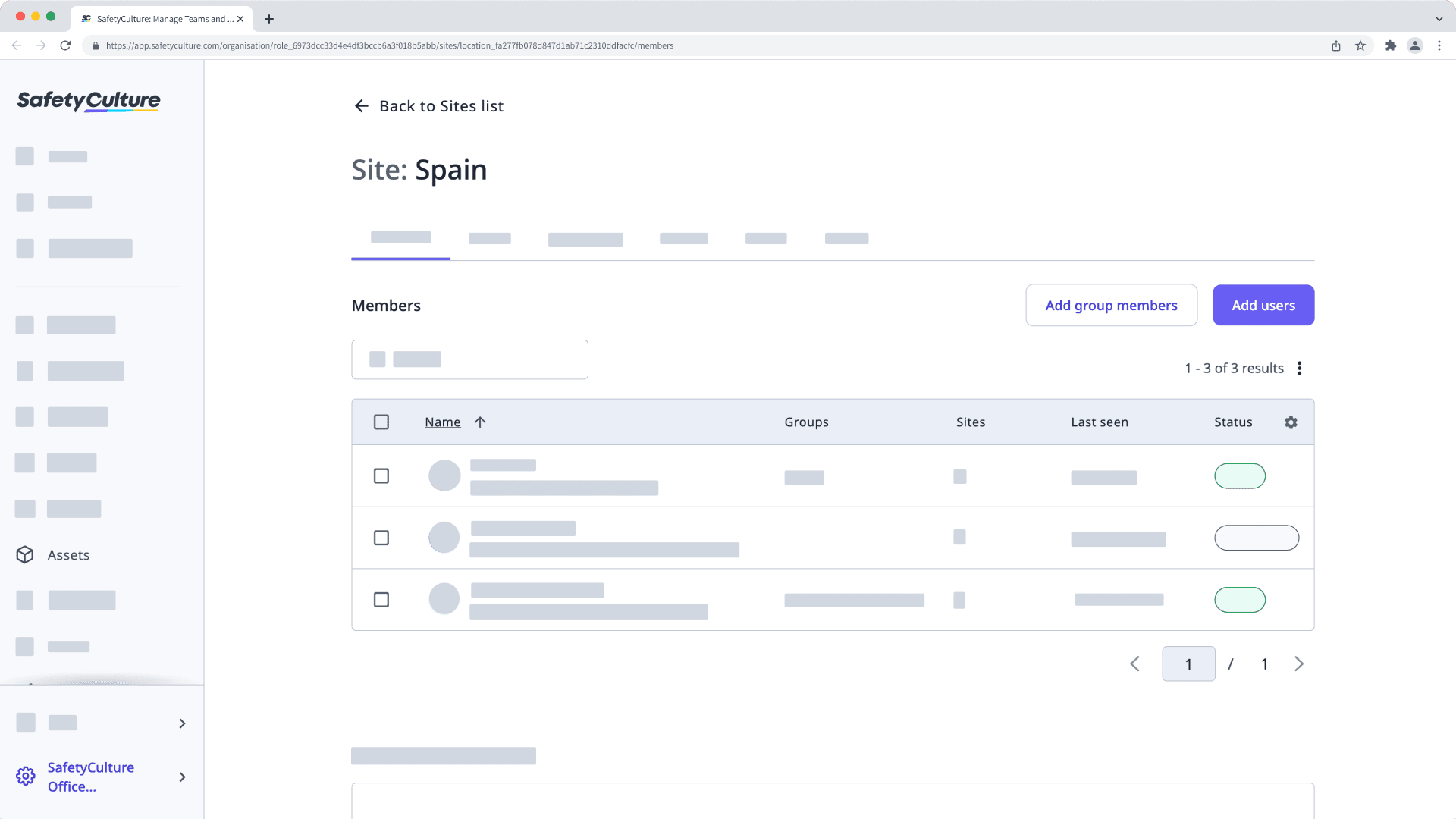The width and height of the screenshot is (1456, 819).
Task: Click the members search input field
Action: [x=469, y=359]
